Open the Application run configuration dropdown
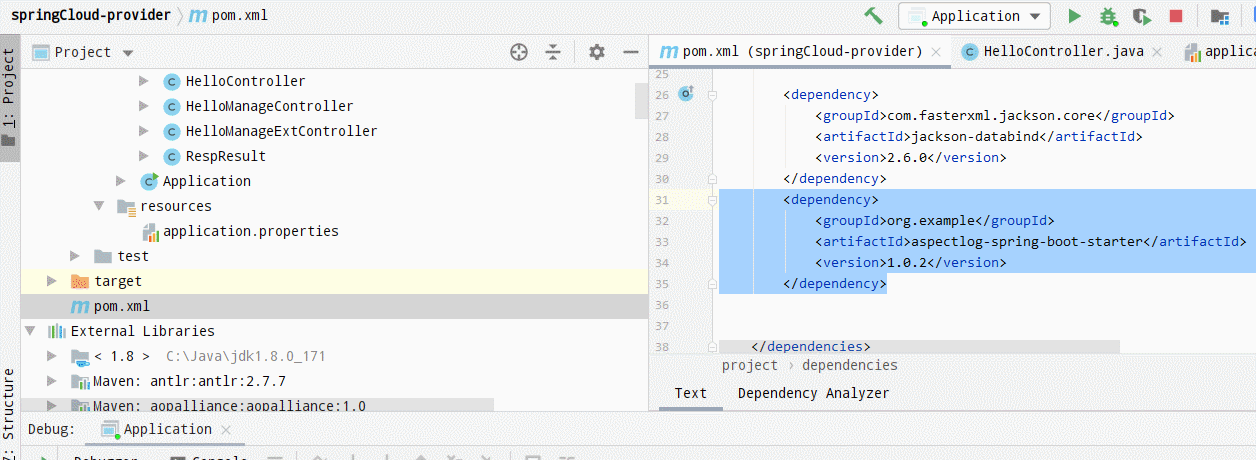 click(974, 16)
